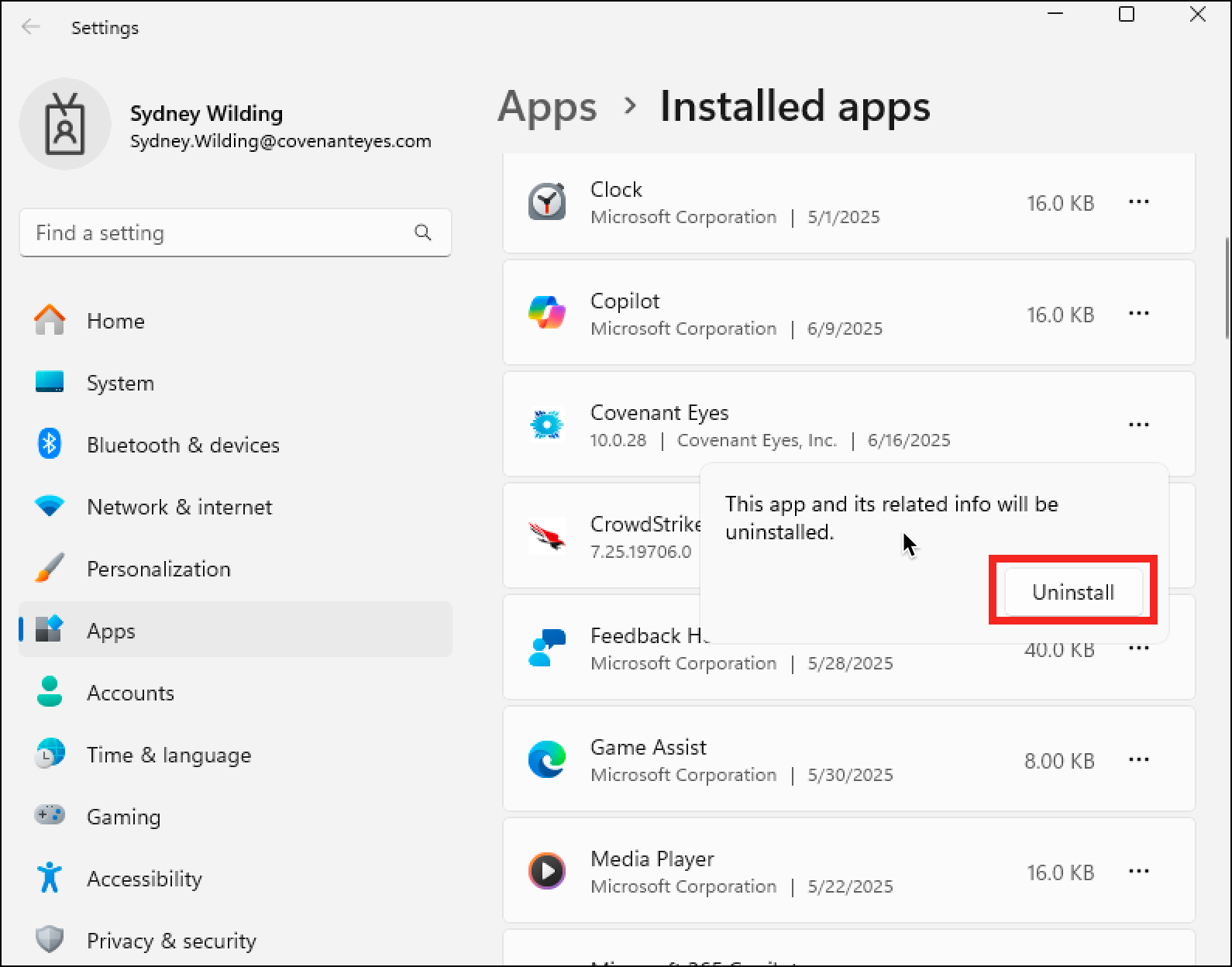
Task: Click the Find a setting search box
Action: pyautogui.click(x=236, y=232)
